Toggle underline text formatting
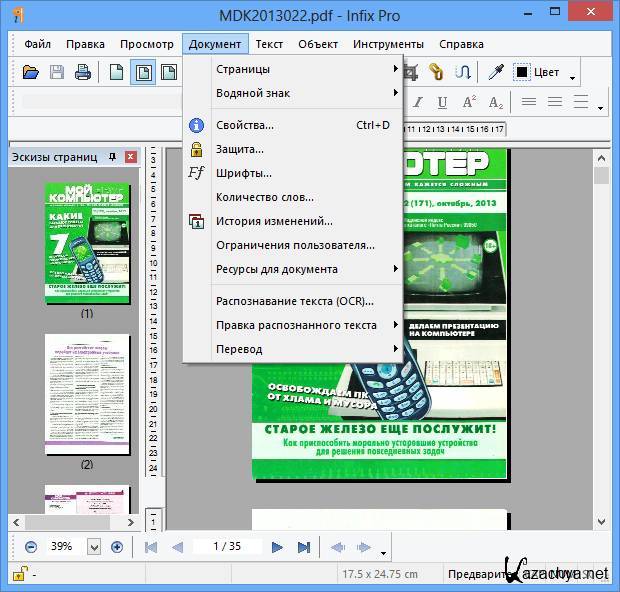Viewport: 620px width, 592px height. (x=441, y=102)
